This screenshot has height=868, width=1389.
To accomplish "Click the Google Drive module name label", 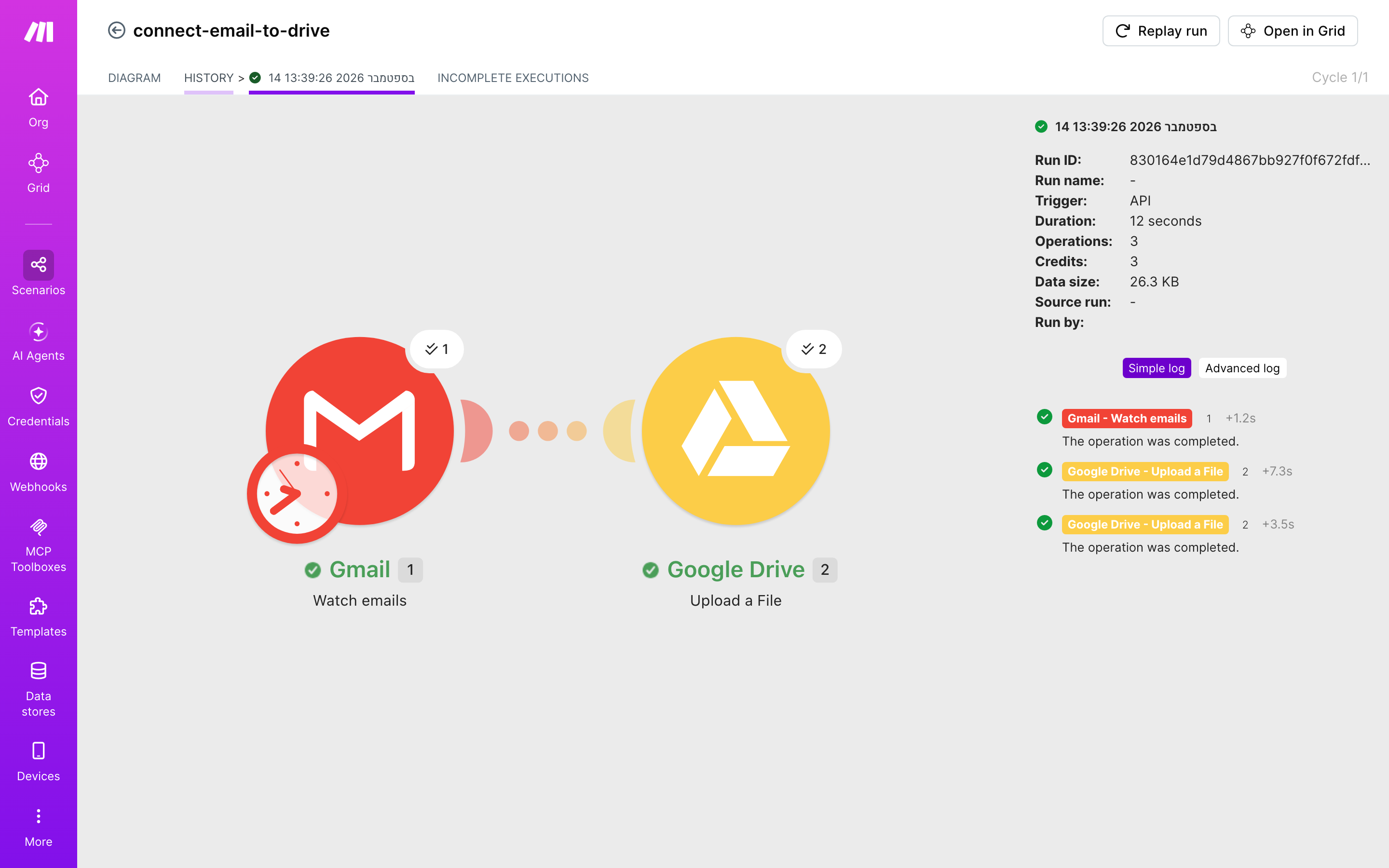I will coord(736,570).
